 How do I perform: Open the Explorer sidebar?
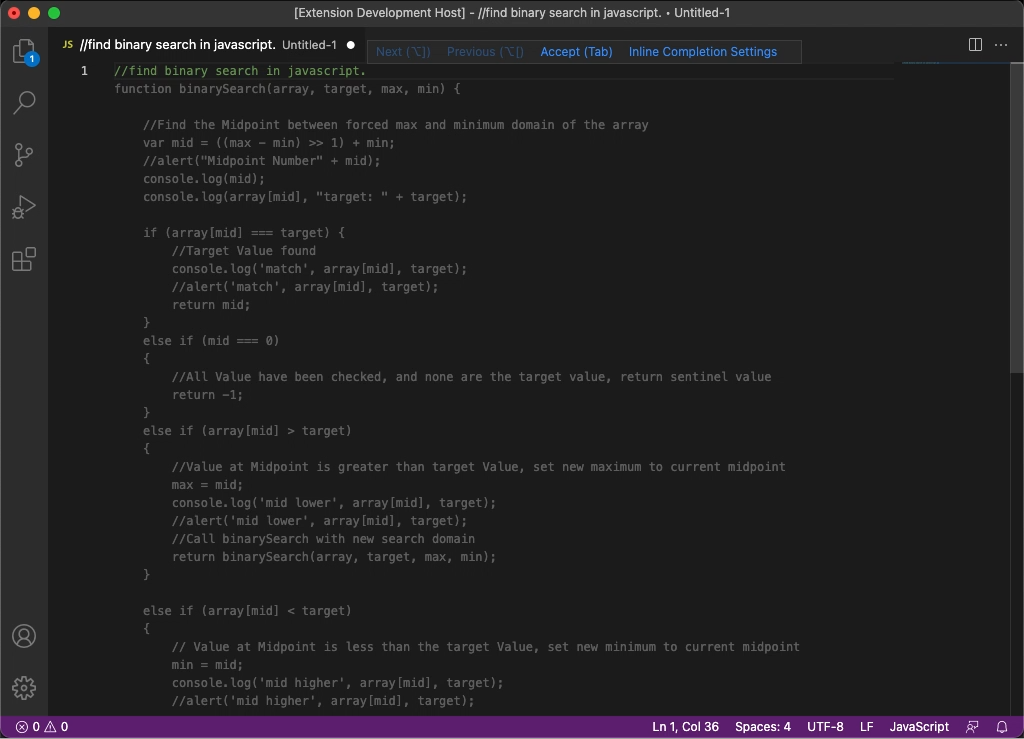pyautogui.click(x=25, y=52)
